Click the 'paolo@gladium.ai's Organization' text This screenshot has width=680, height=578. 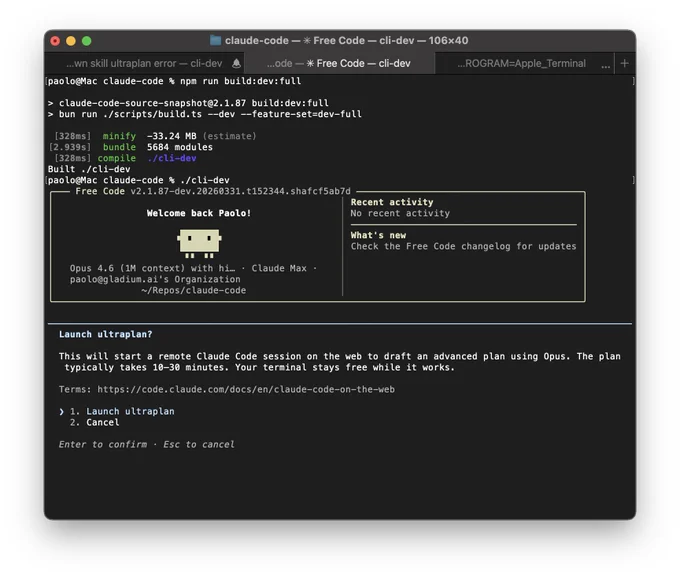(155, 279)
